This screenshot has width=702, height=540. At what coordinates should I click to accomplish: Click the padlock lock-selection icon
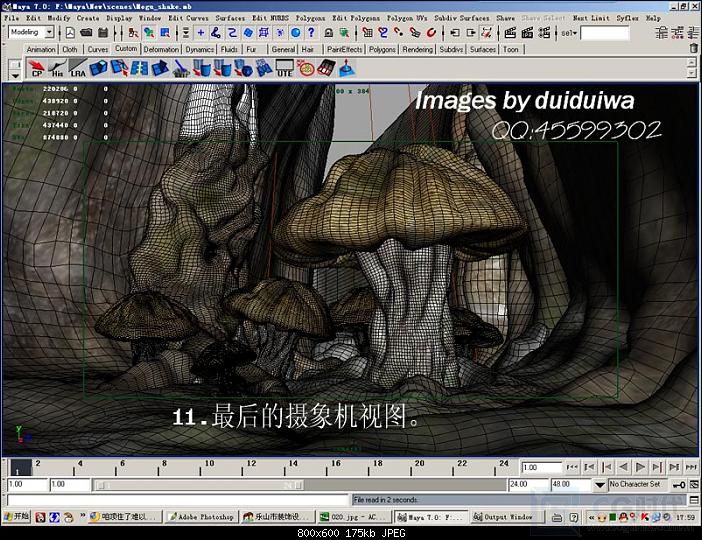[x=329, y=33]
